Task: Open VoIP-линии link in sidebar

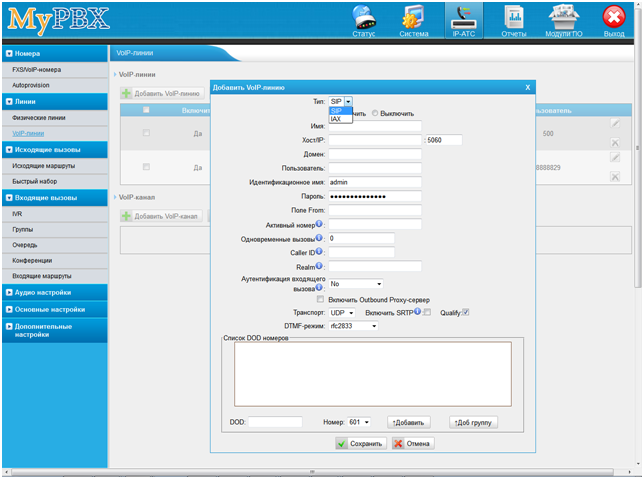Action: pos(28,133)
